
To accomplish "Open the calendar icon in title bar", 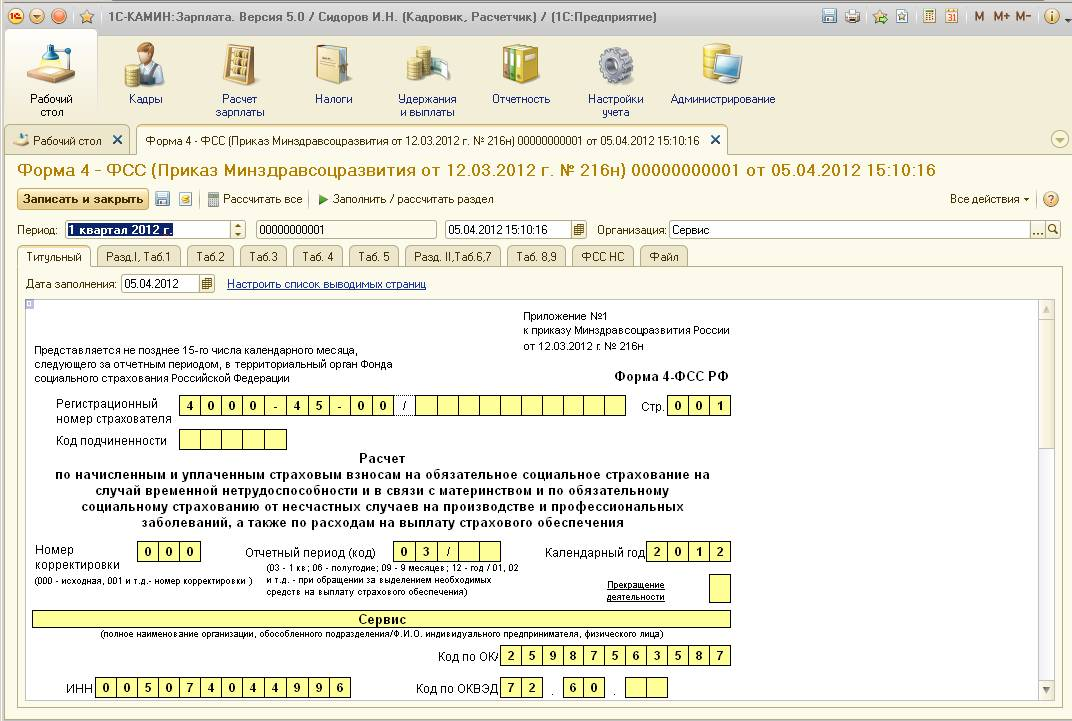I will pyautogui.click(x=951, y=16).
